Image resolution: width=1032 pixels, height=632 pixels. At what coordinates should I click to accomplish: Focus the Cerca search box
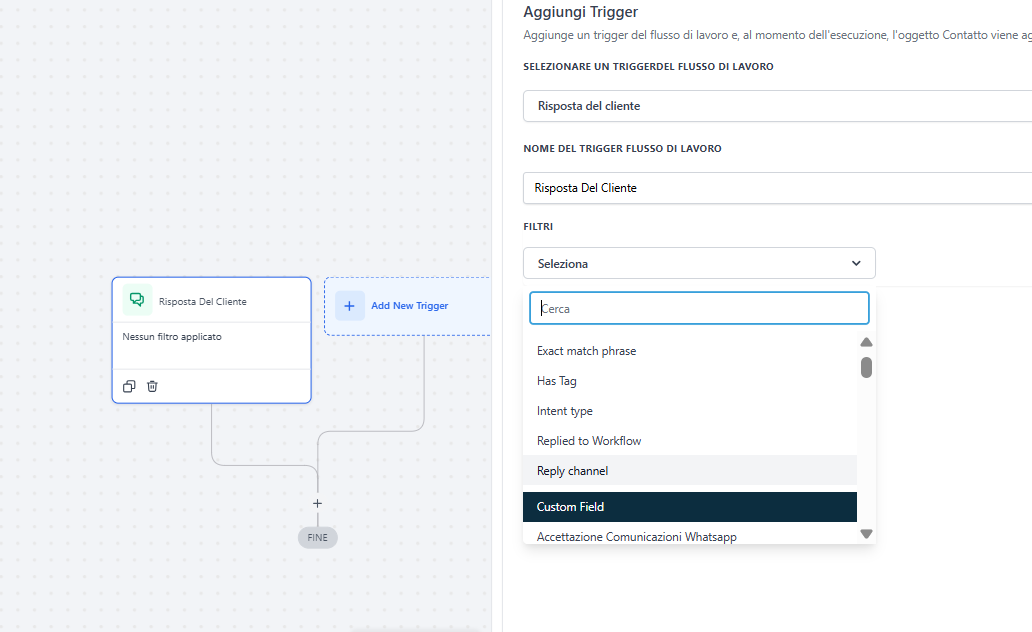tap(698, 309)
